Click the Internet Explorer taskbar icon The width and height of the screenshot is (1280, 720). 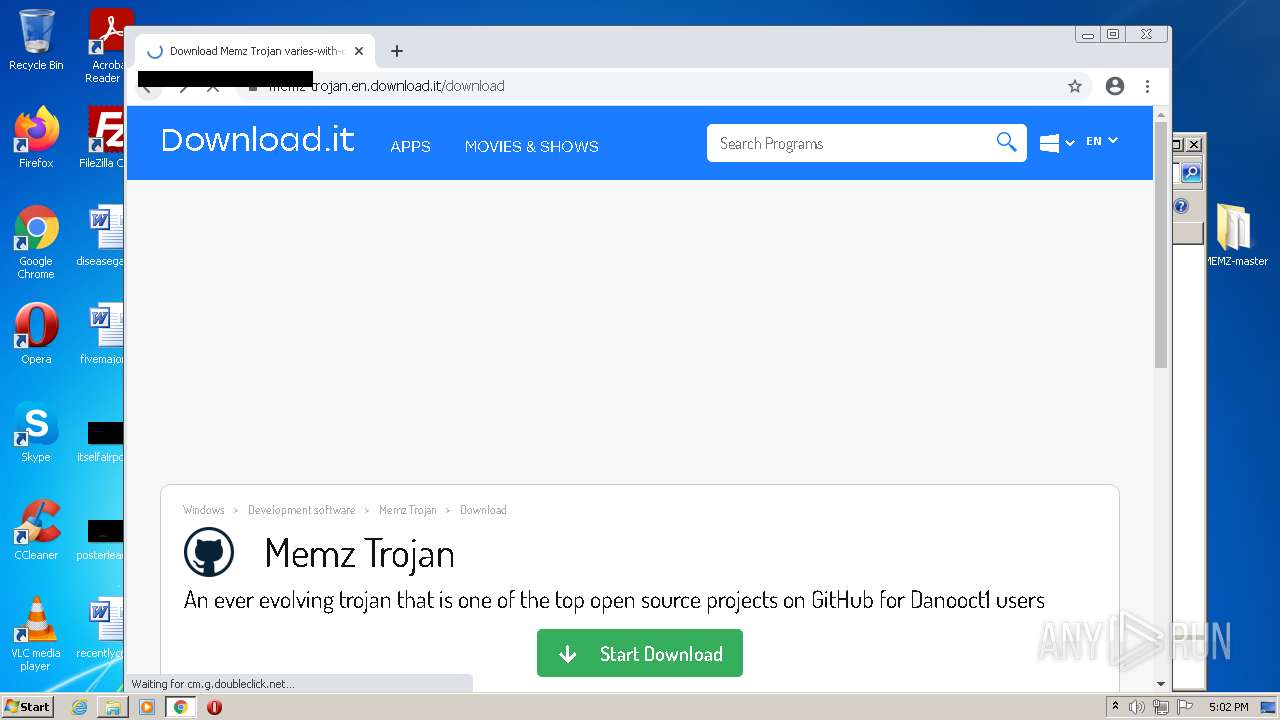(79, 707)
